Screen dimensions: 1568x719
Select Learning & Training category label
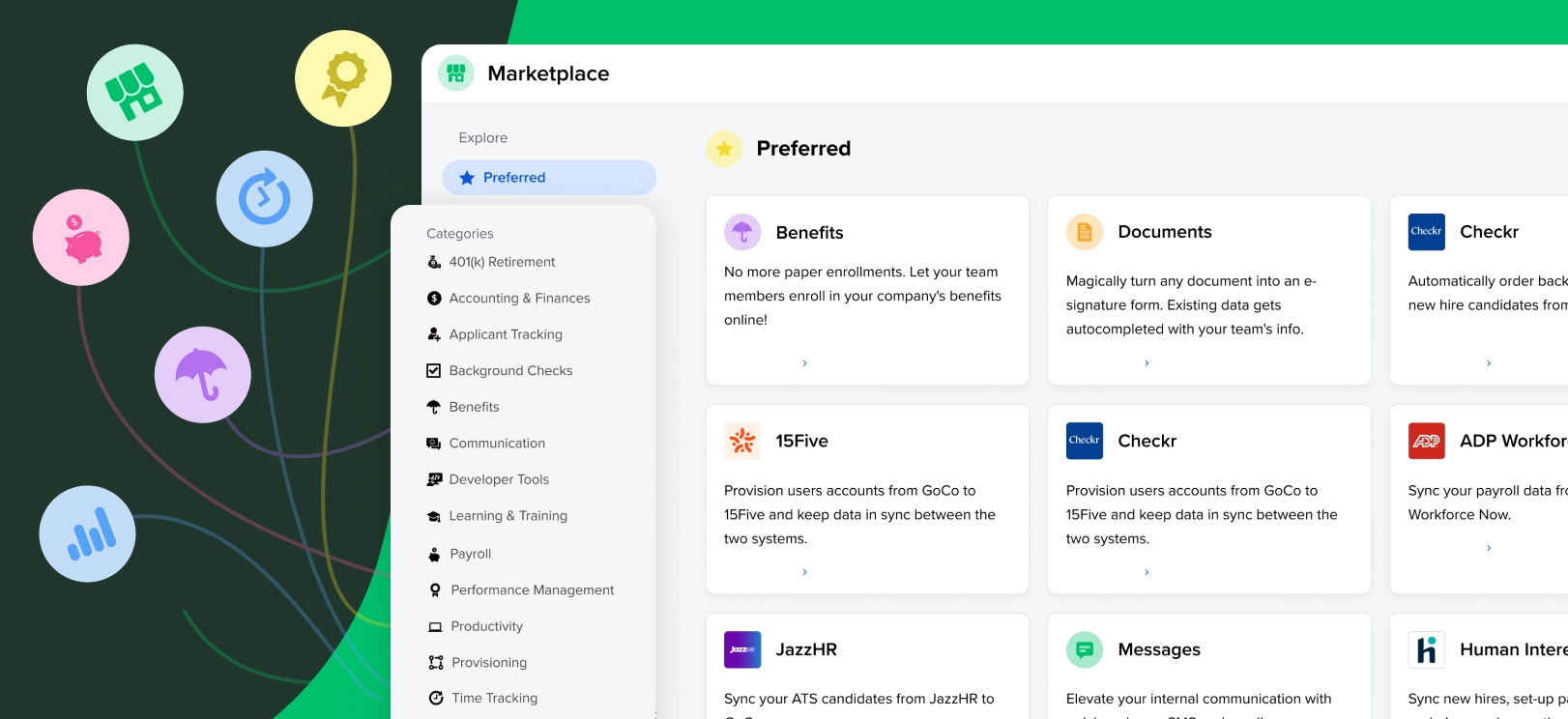click(508, 516)
